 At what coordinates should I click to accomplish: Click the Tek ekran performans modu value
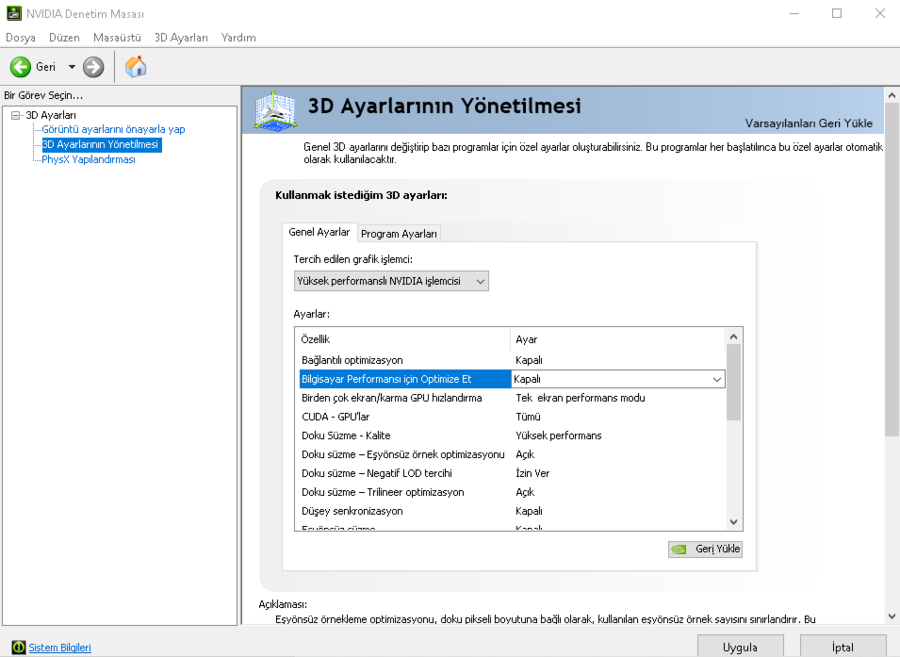click(580, 398)
